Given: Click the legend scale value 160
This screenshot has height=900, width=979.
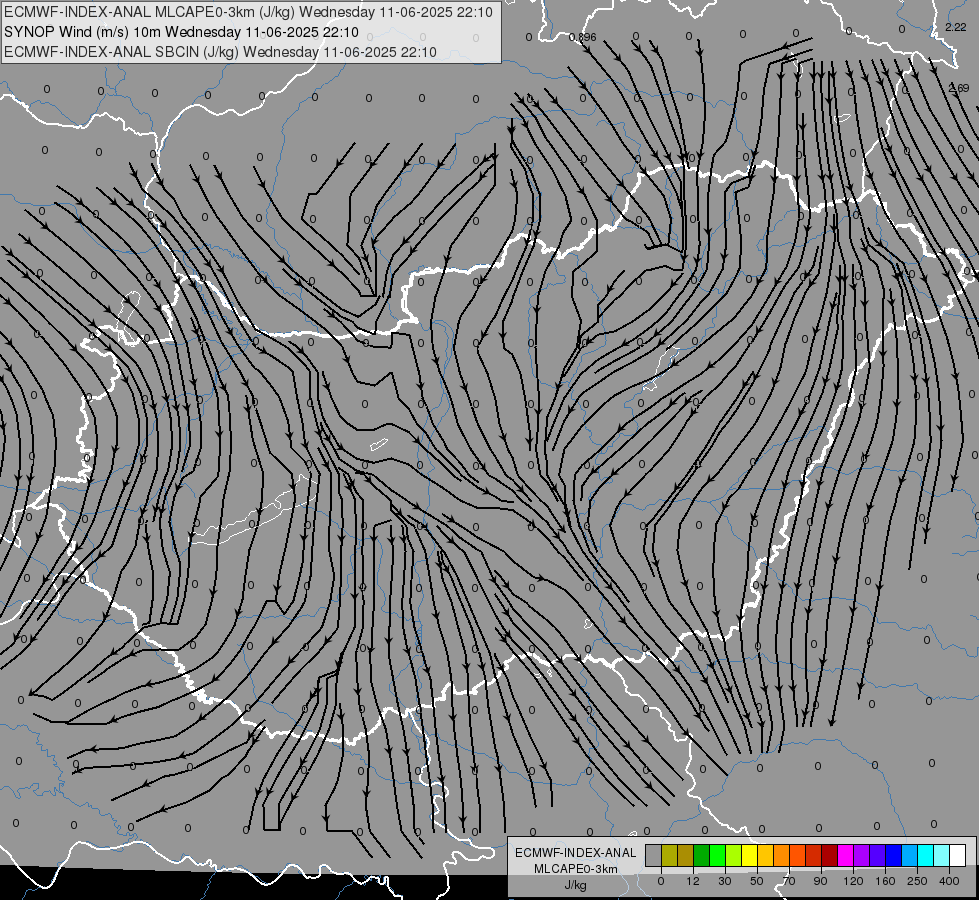Looking at the screenshot, I should (885, 881).
